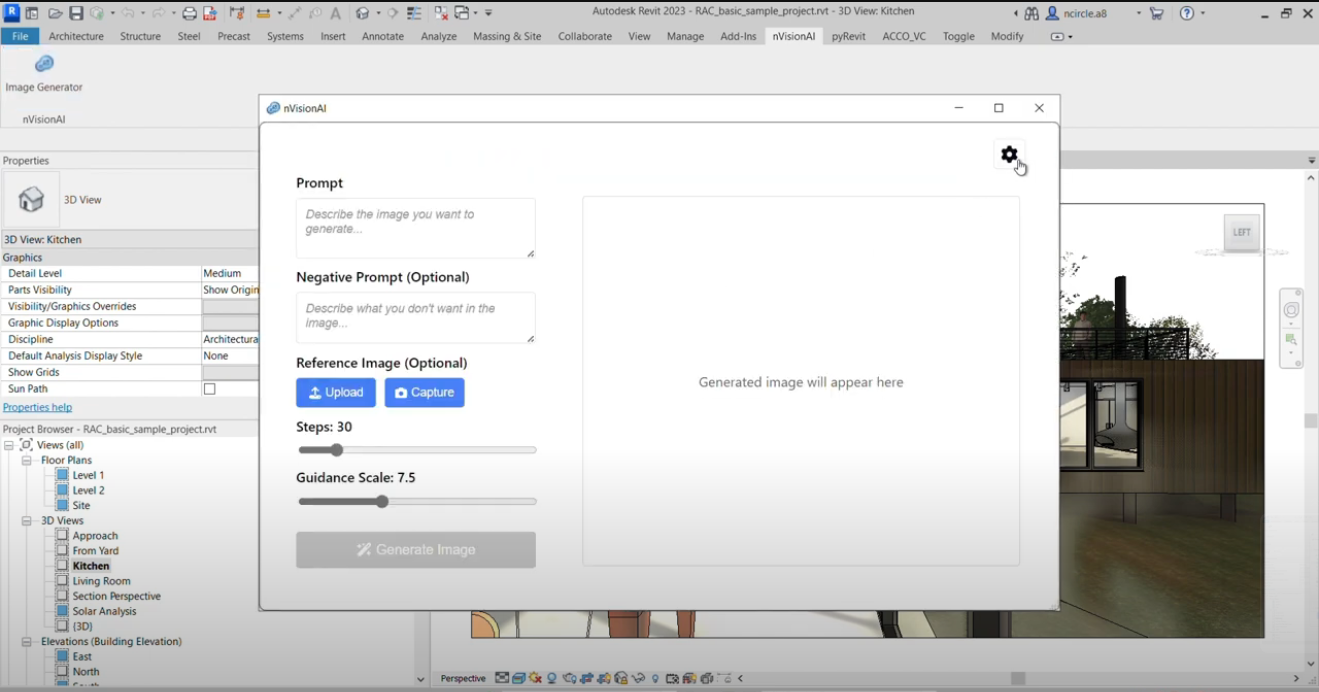This screenshot has height=692, width=1319.
Task: Click the Steps slider handle
Action: (336, 451)
